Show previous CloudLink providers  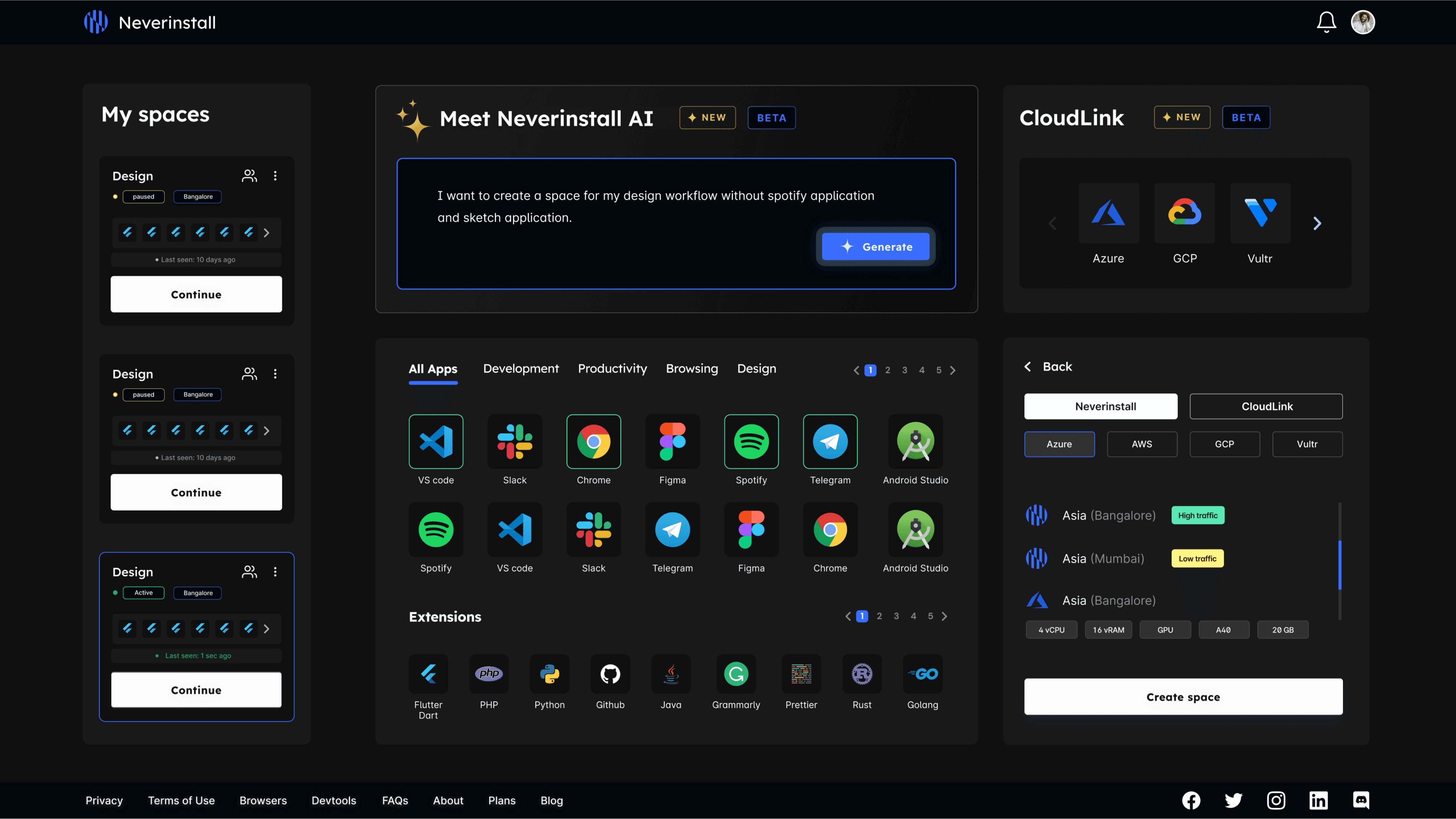(1053, 224)
